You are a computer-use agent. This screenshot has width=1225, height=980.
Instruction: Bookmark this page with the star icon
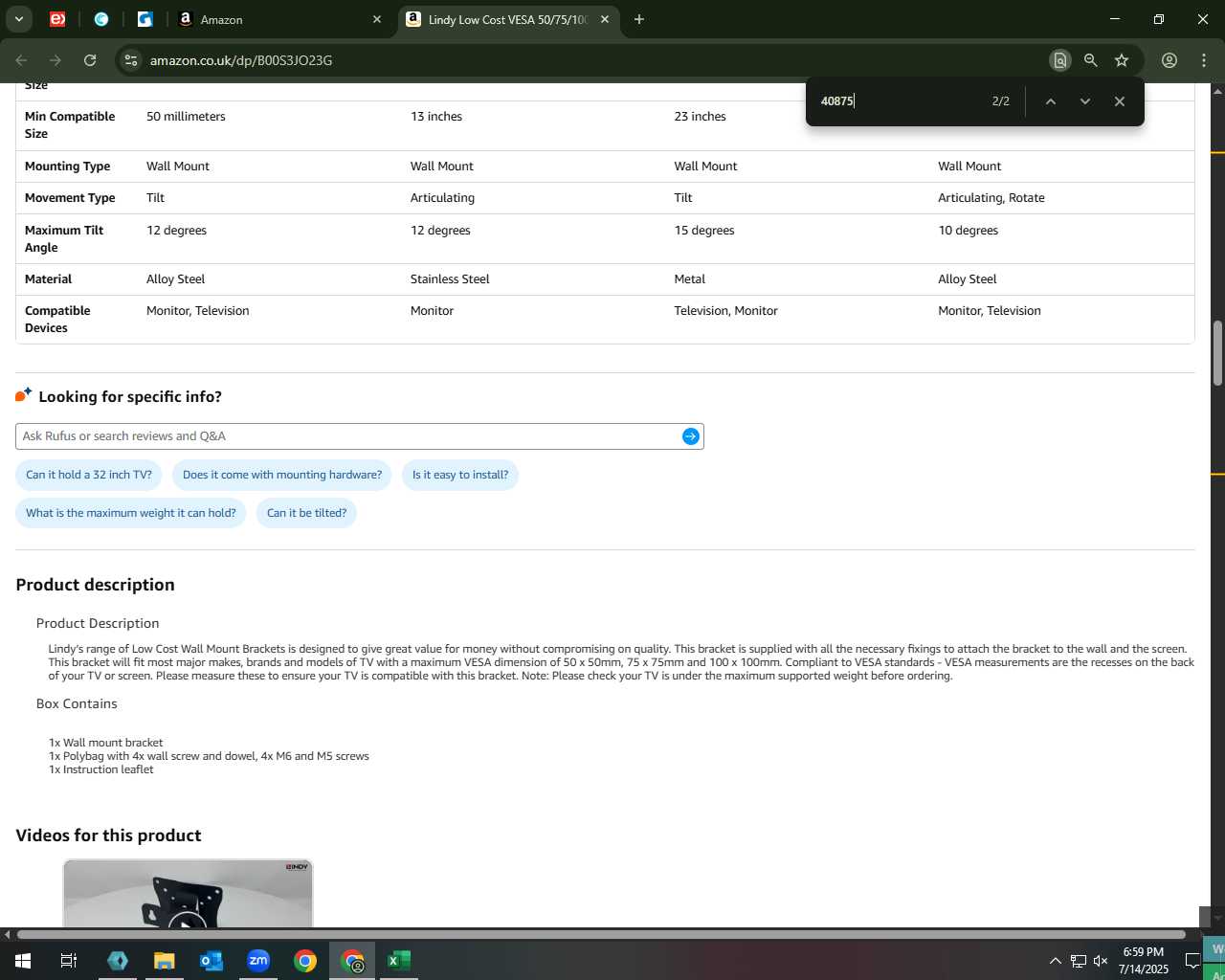[1122, 60]
